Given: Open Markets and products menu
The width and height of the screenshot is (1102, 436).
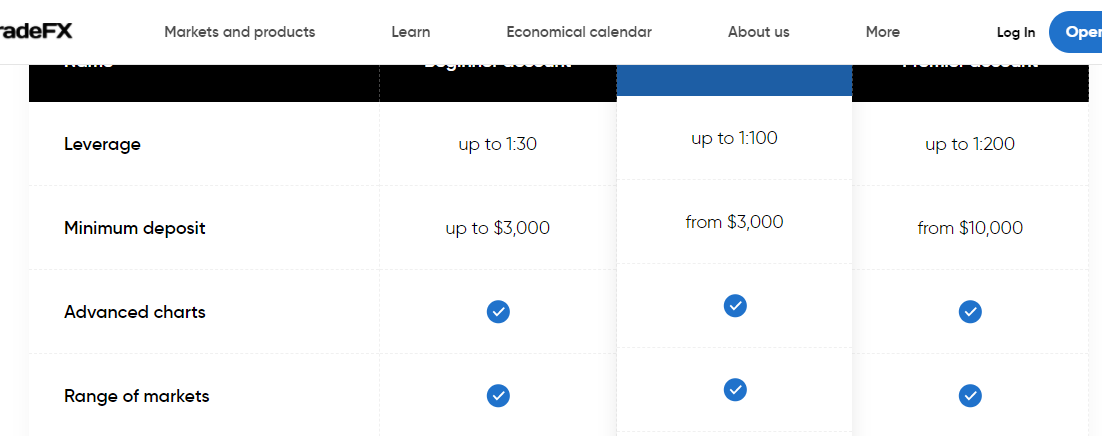Looking at the screenshot, I should [x=240, y=32].
